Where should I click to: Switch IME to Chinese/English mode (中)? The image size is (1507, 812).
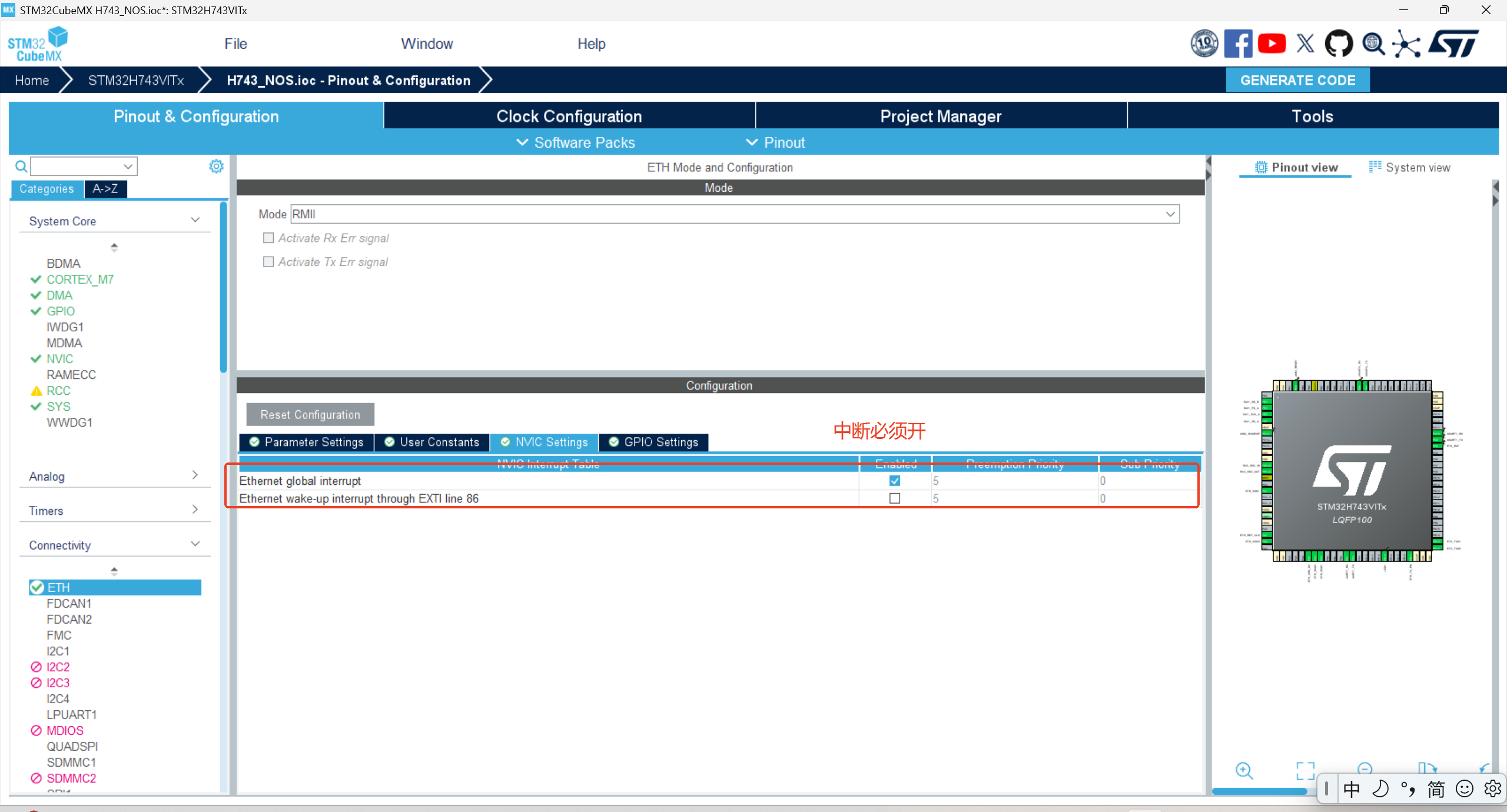coord(1351,788)
